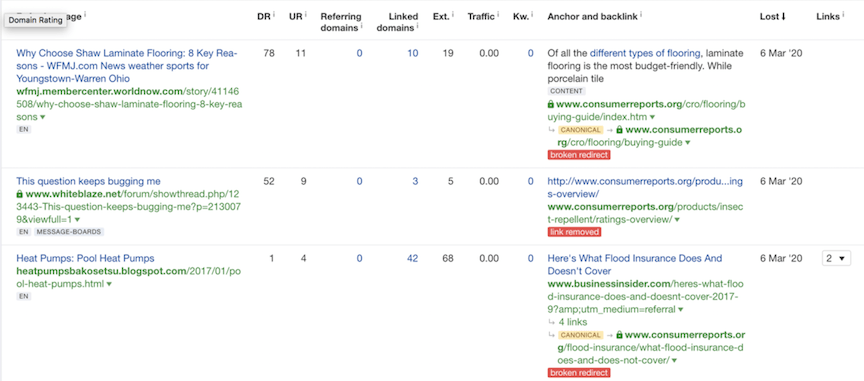
Task: Click the Ext. column info icon
Action: (453, 15)
